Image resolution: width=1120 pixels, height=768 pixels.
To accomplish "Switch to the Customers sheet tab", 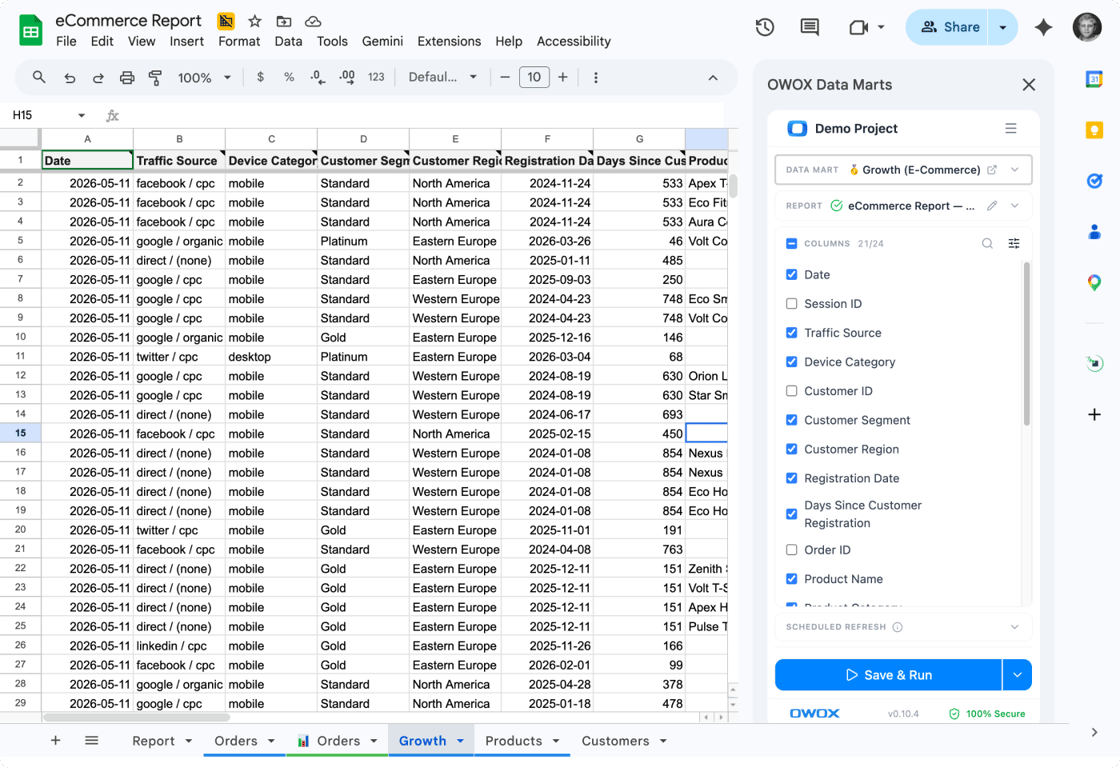I will point(615,741).
